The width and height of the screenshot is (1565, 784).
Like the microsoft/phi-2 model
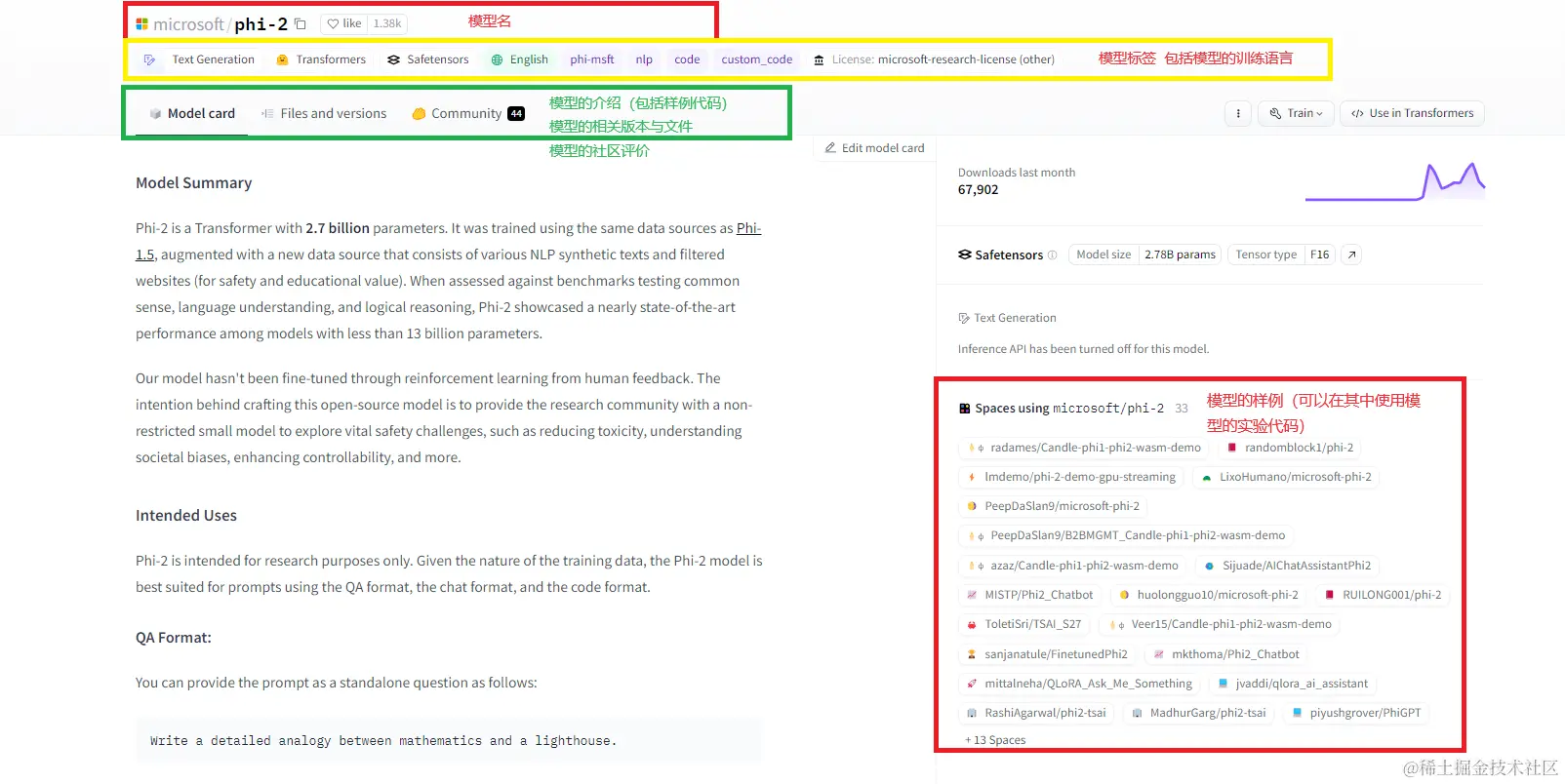pyautogui.click(x=343, y=23)
